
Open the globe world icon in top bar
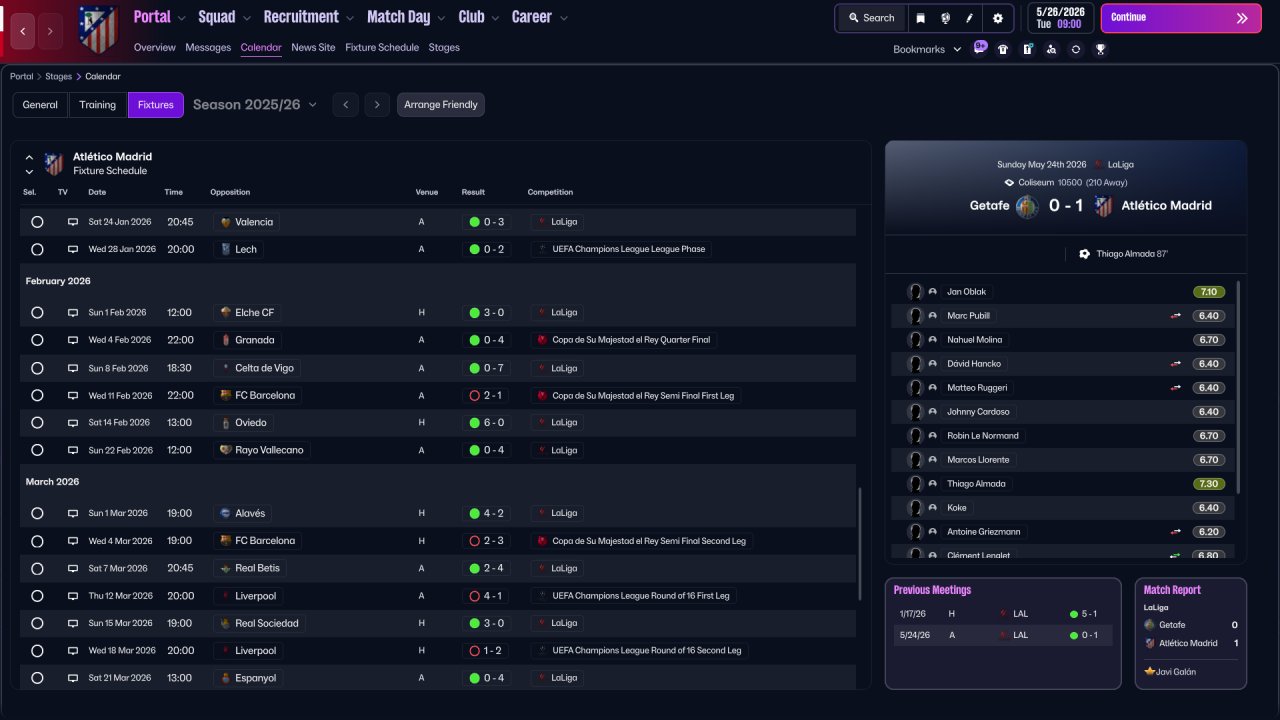tap(945, 18)
